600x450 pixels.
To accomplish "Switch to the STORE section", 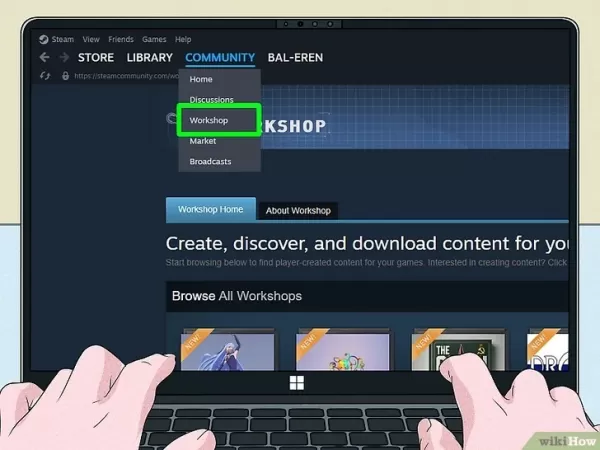I will (x=96, y=57).
